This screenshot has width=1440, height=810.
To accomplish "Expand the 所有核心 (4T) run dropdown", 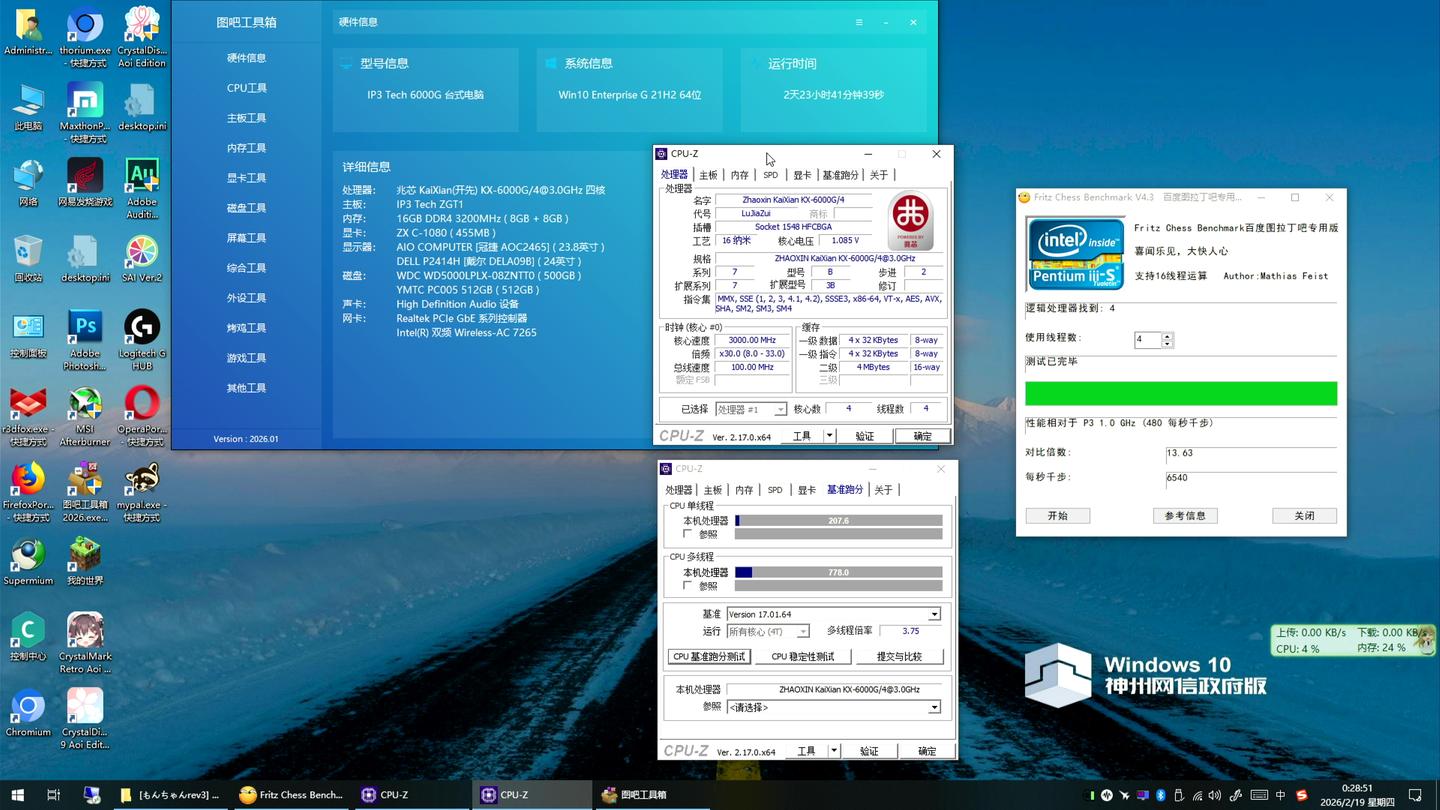I will 767,631.
